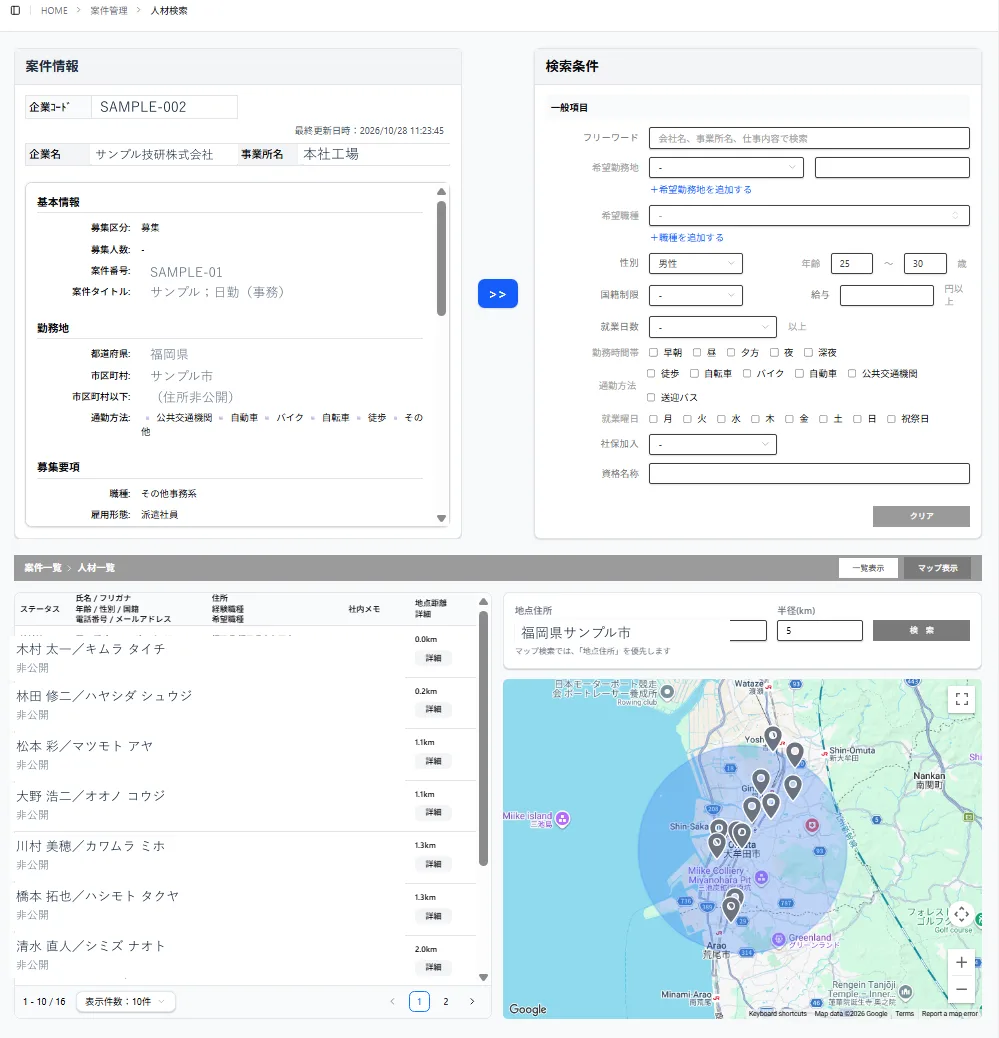Click Keyboard shortcuts on map

(777, 1014)
